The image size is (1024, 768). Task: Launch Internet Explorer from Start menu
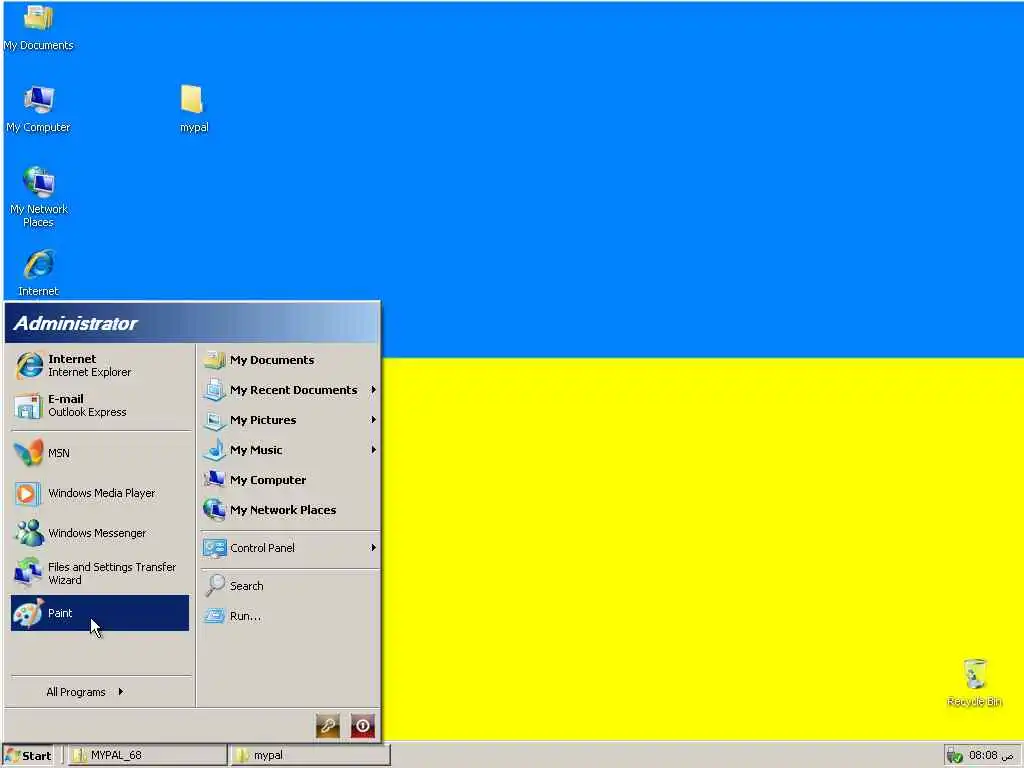tap(100, 366)
